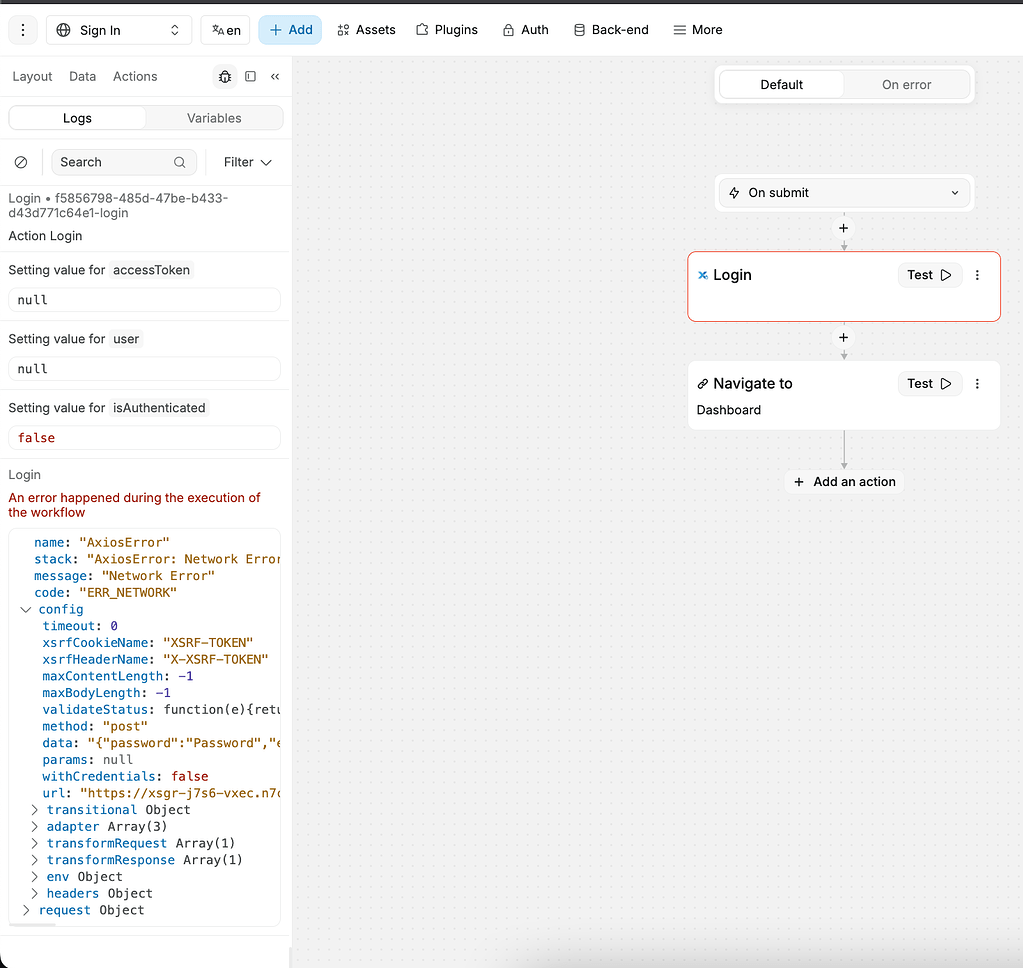Select the Default workflow branch
Viewport: 1023px width, 968px height.
pyautogui.click(x=781, y=84)
